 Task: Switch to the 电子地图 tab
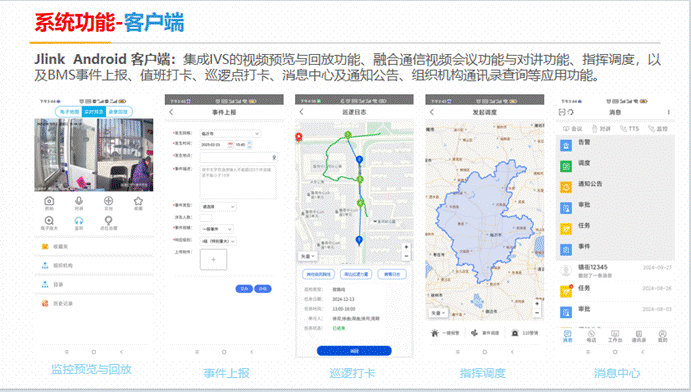tap(69, 112)
